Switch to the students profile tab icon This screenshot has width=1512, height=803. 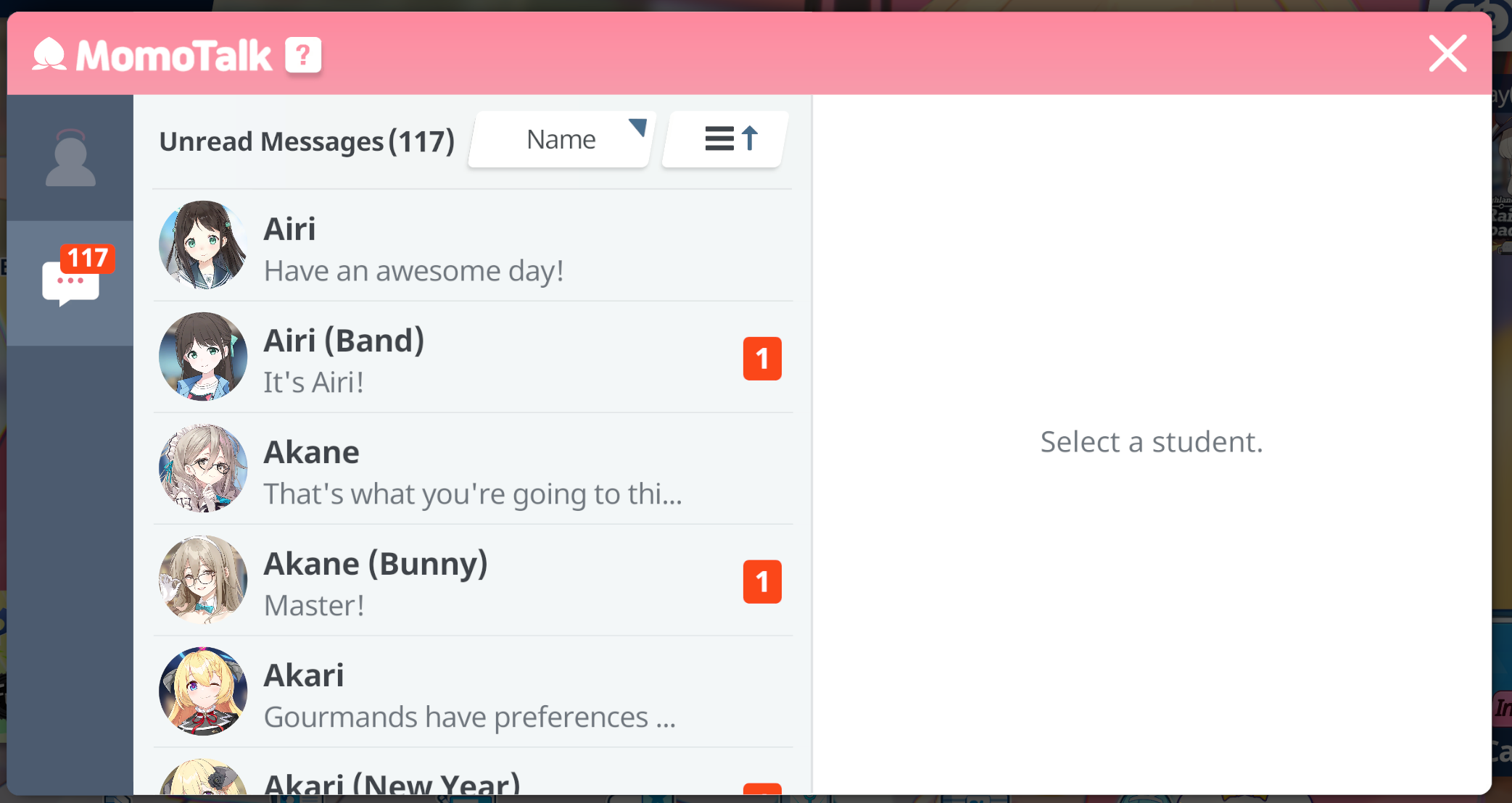(70, 158)
